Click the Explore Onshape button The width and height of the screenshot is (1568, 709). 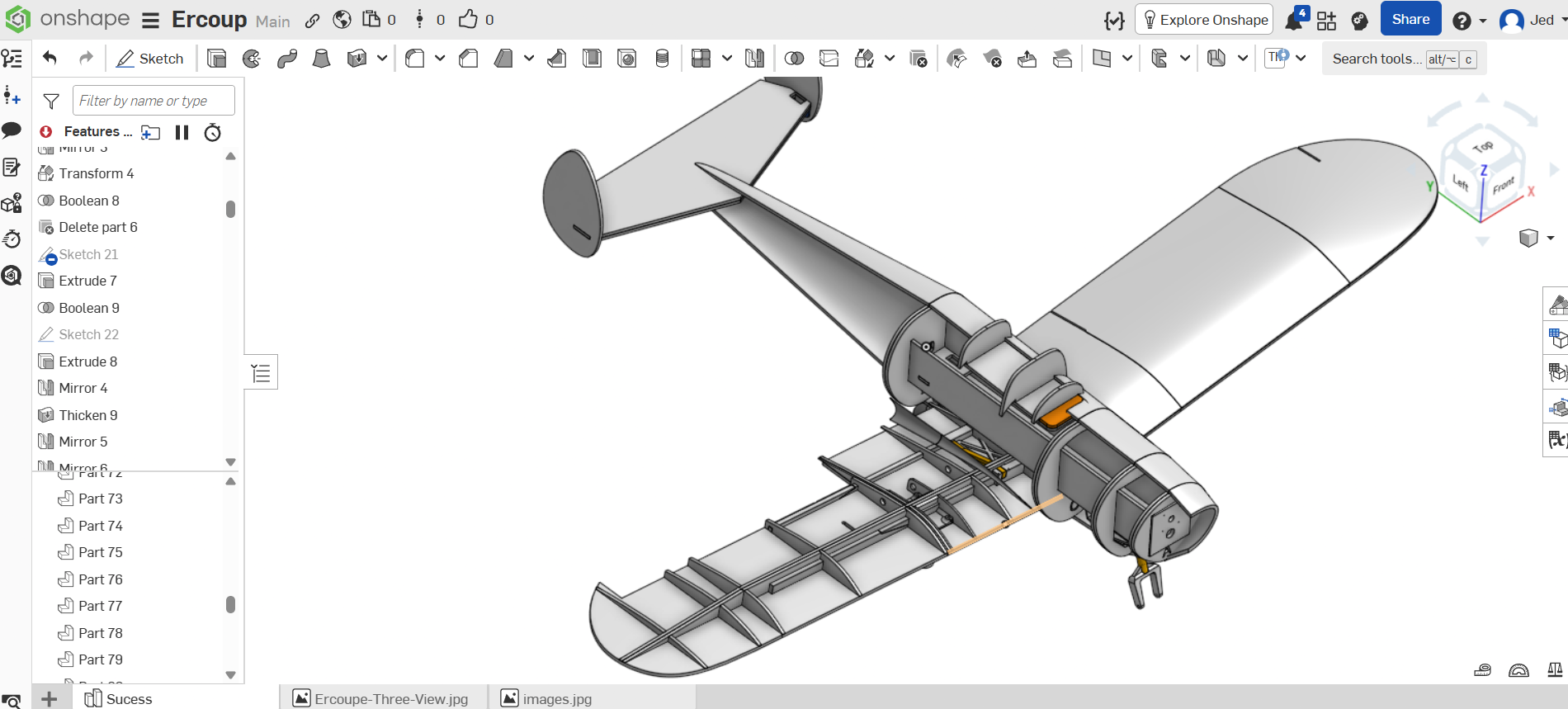[1204, 20]
